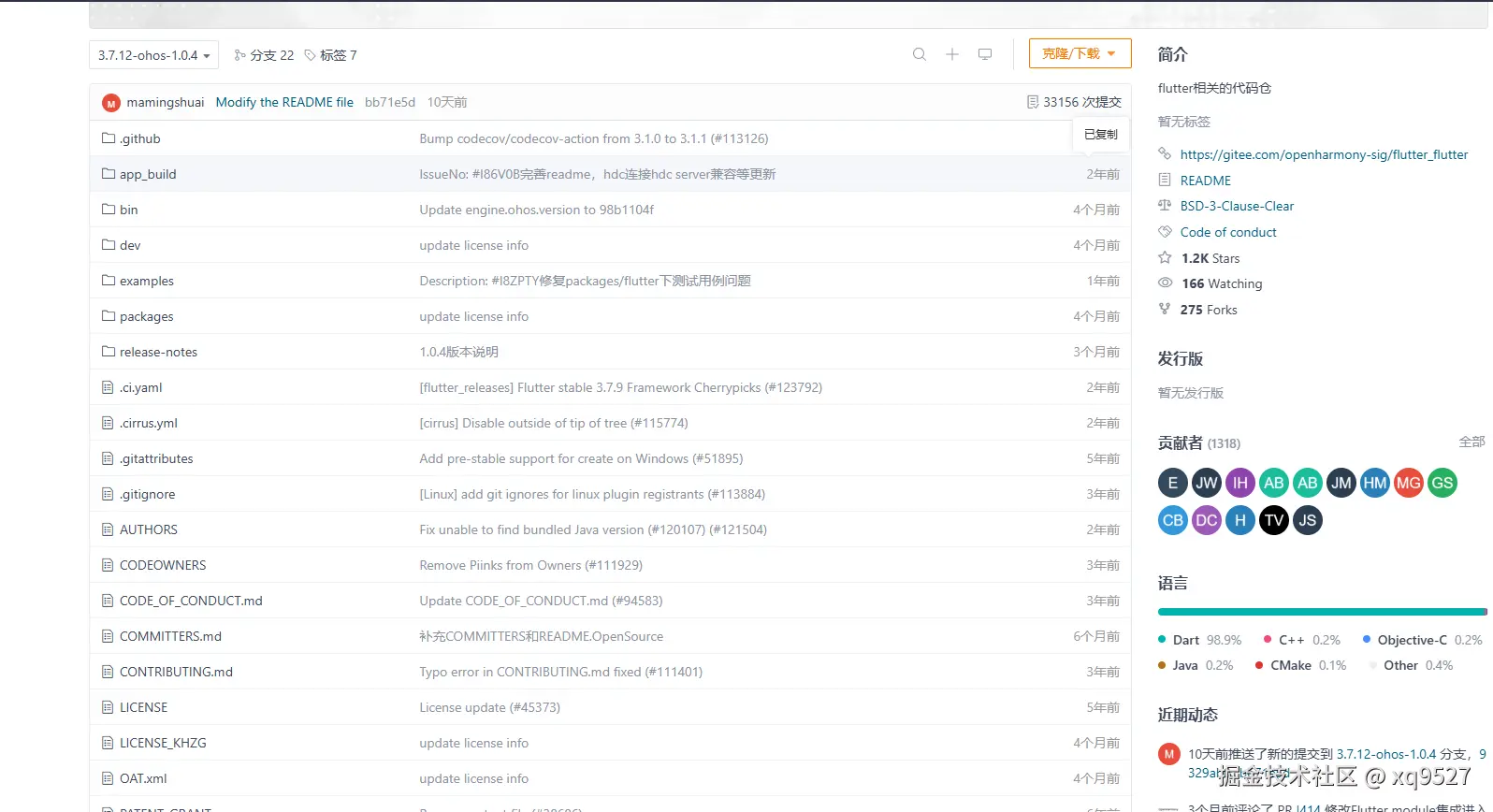
Task: Open CONTRIBUTING.md file
Action: pyautogui.click(x=176, y=672)
